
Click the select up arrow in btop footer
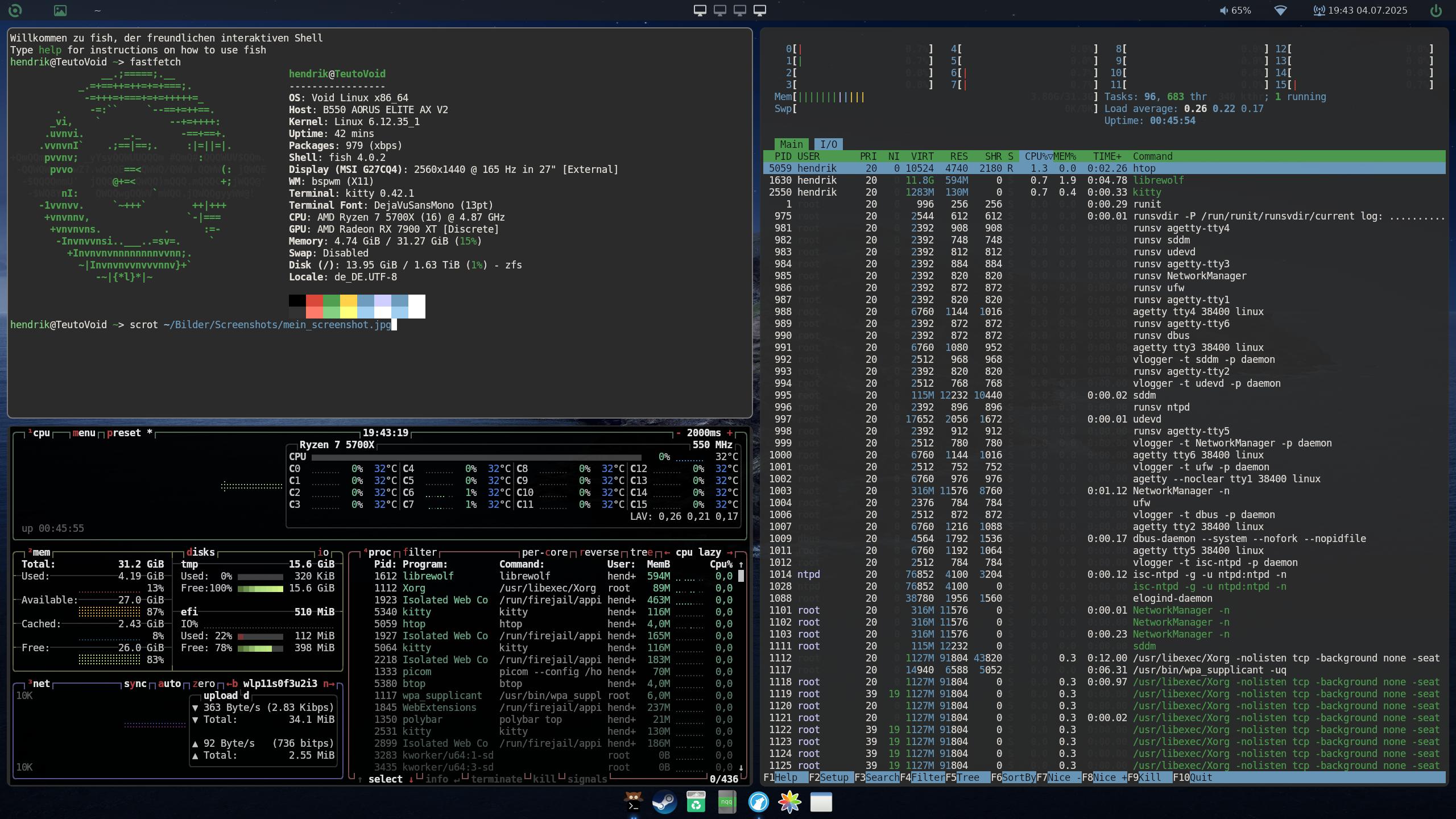(x=360, y=779)
